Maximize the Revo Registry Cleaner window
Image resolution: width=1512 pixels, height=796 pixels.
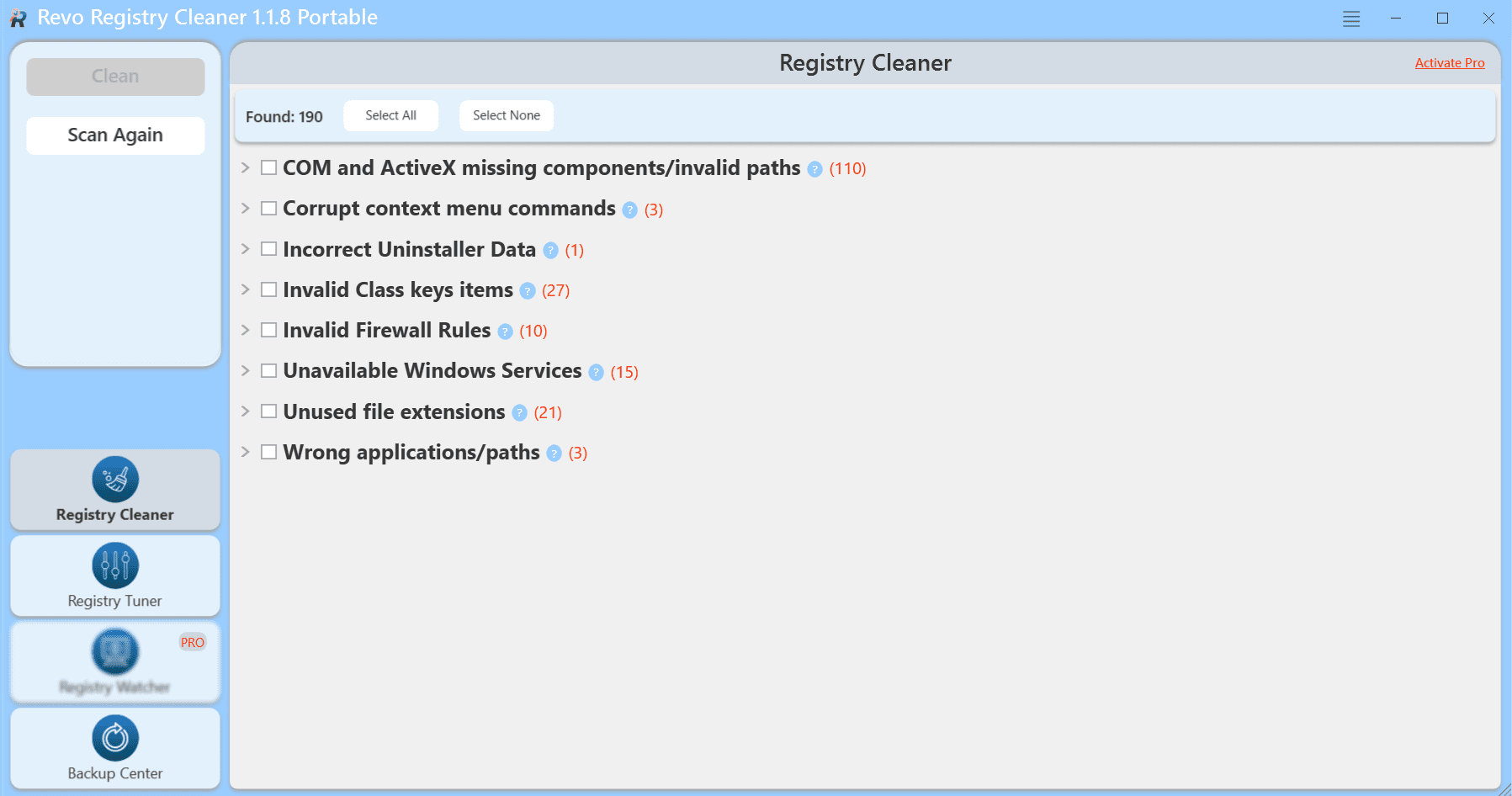click(1442, 19)
